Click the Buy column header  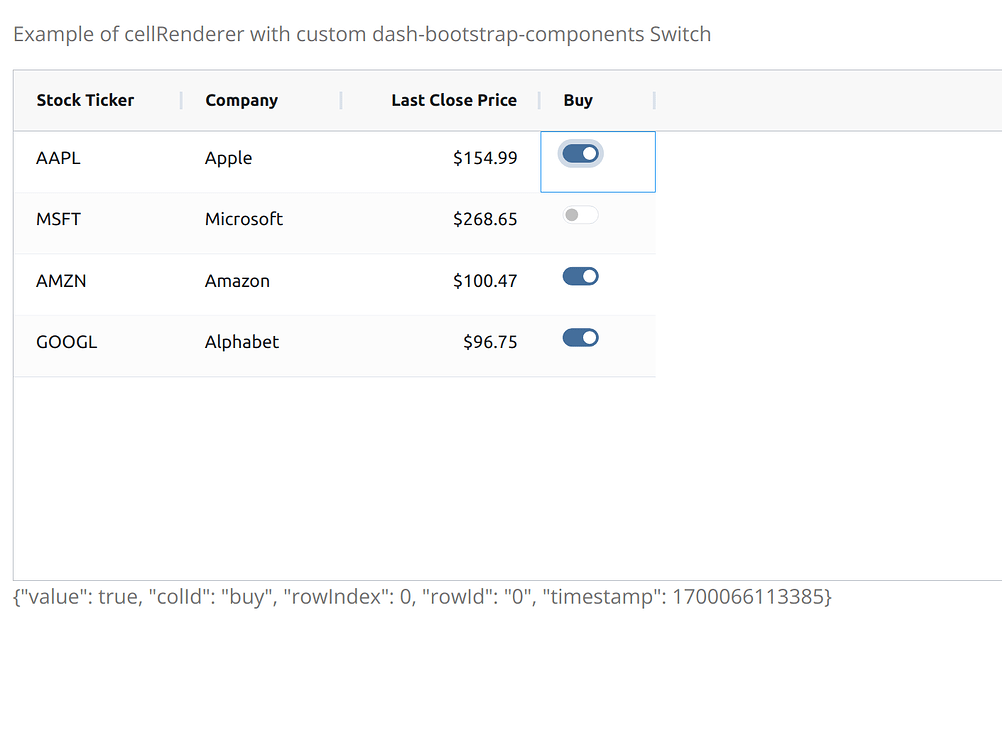coord(578,100)
